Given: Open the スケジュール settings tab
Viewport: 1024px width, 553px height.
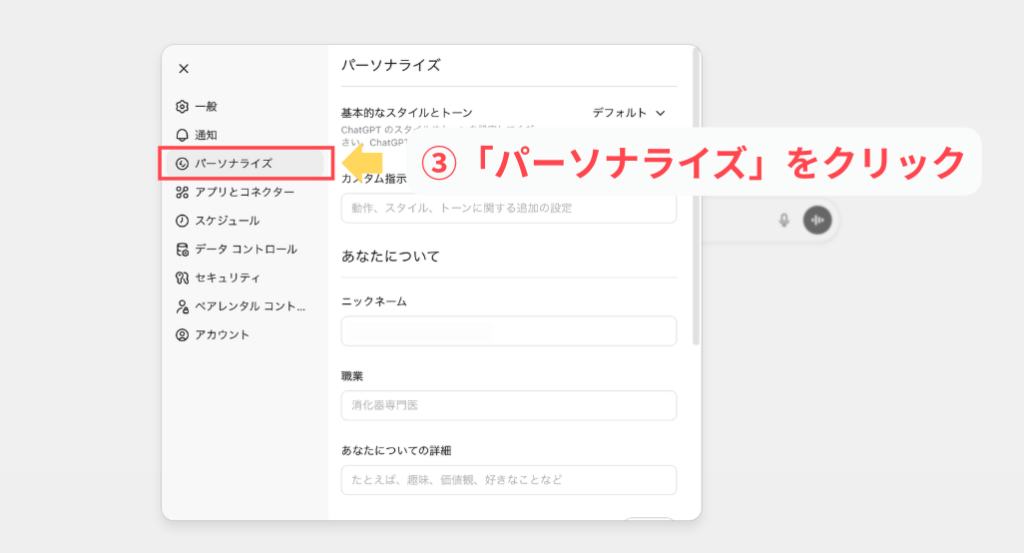Looking at the screenshot, I should pos(227,220).
